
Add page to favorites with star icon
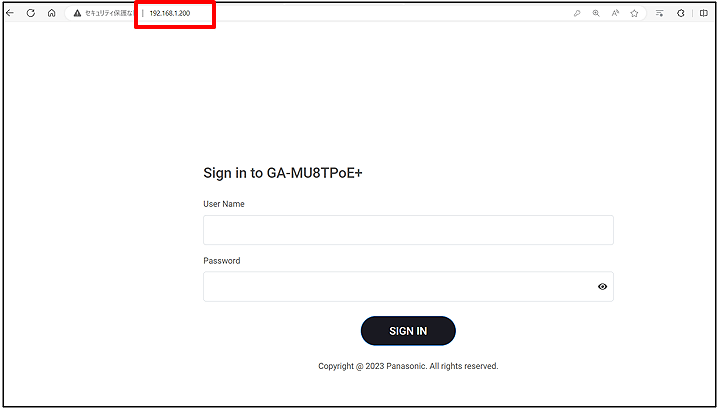(635, 13)
